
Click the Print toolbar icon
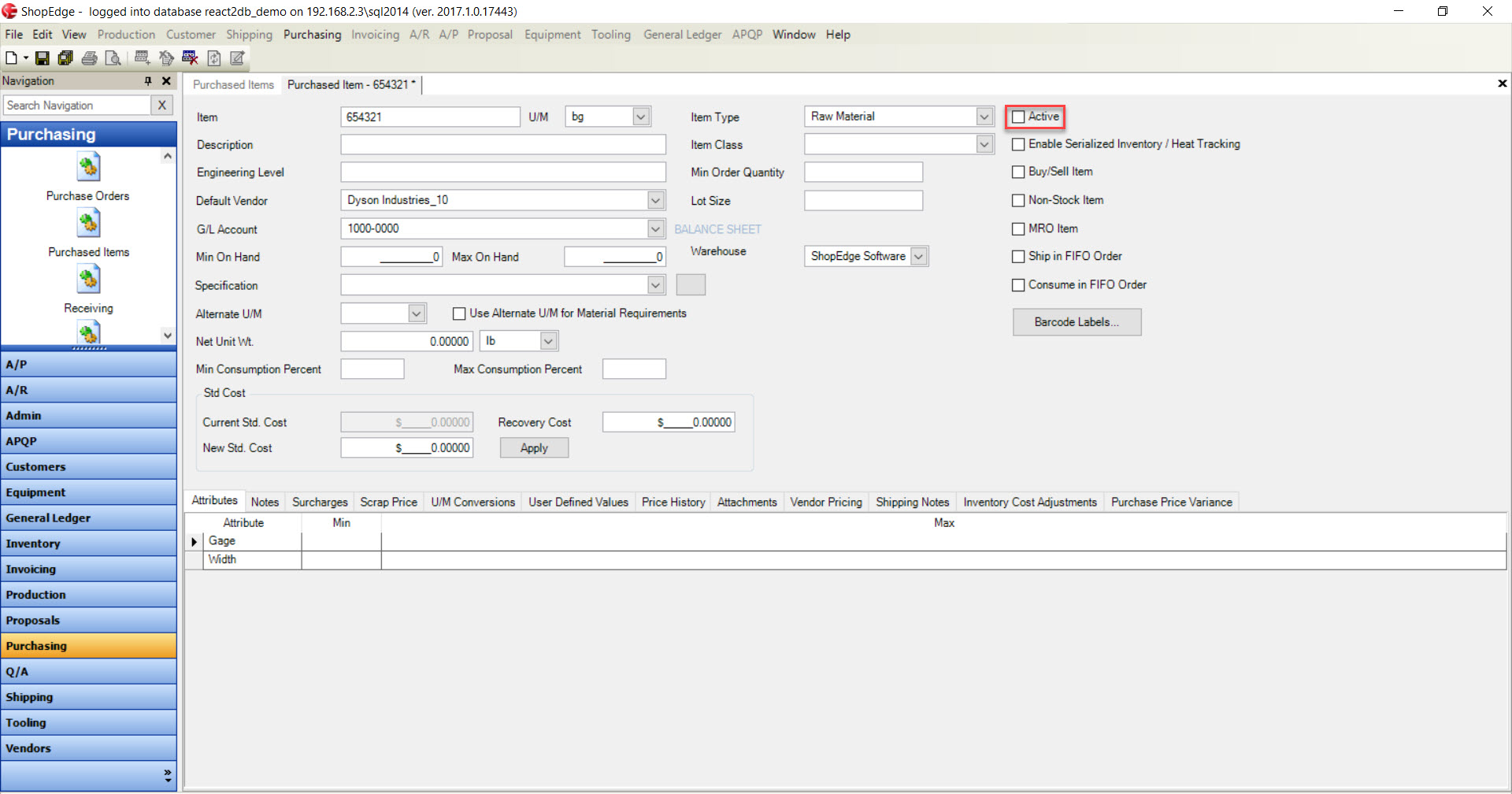click(x=90, y=58)
